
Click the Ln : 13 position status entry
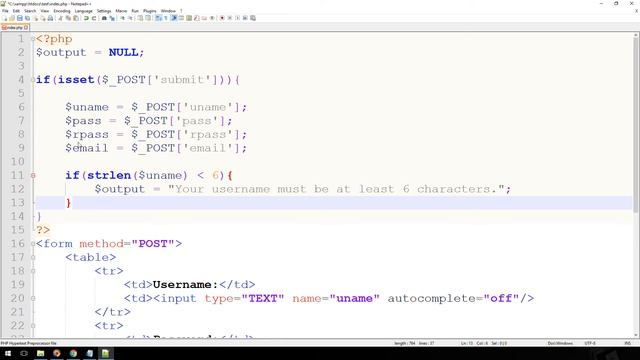[x=467, y=343]
